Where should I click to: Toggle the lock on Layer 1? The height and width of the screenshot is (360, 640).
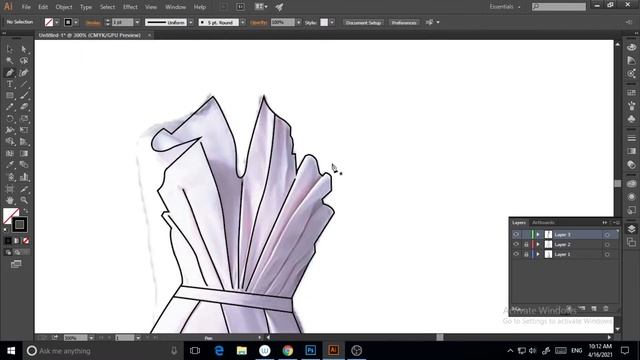point(526,254)
